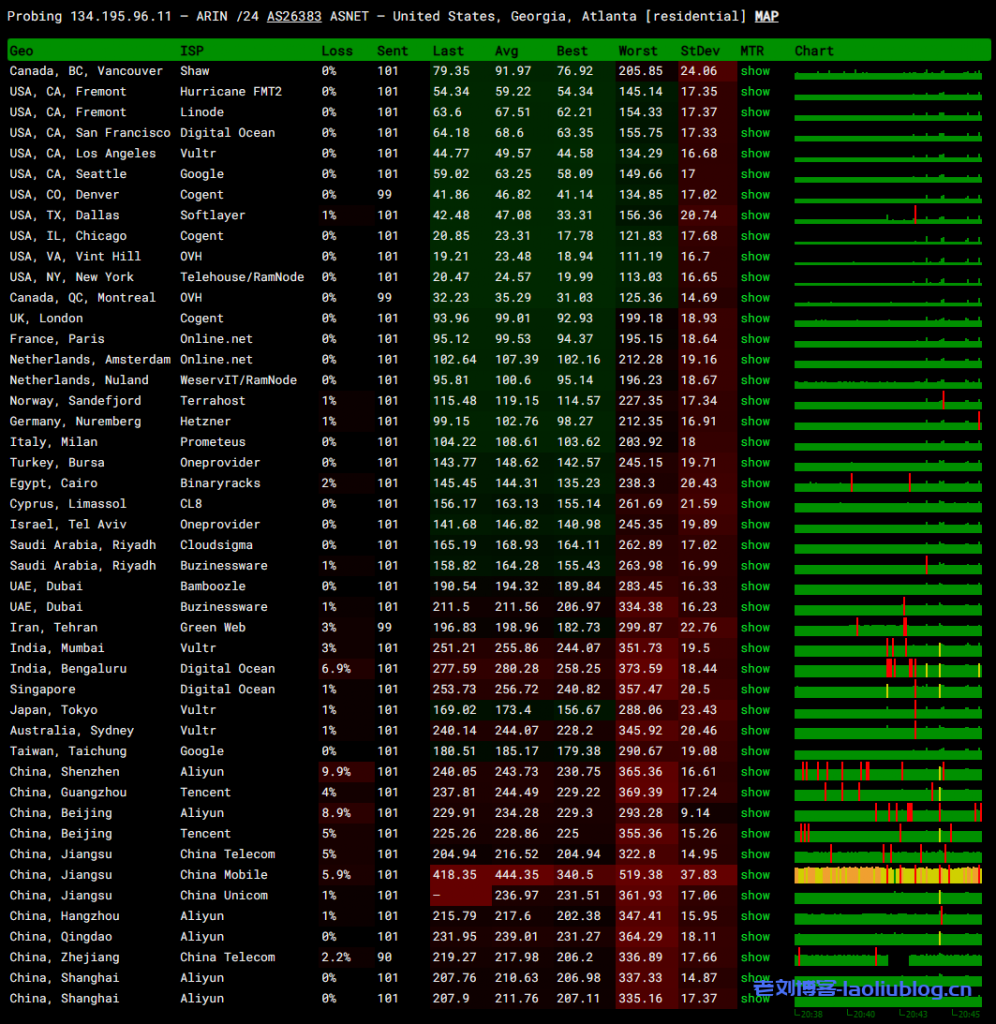The height and width of the screenshot is (1024, 996).
Task: Show MTR for Jiangsu China Mobile row
Action: click(755, 875)
